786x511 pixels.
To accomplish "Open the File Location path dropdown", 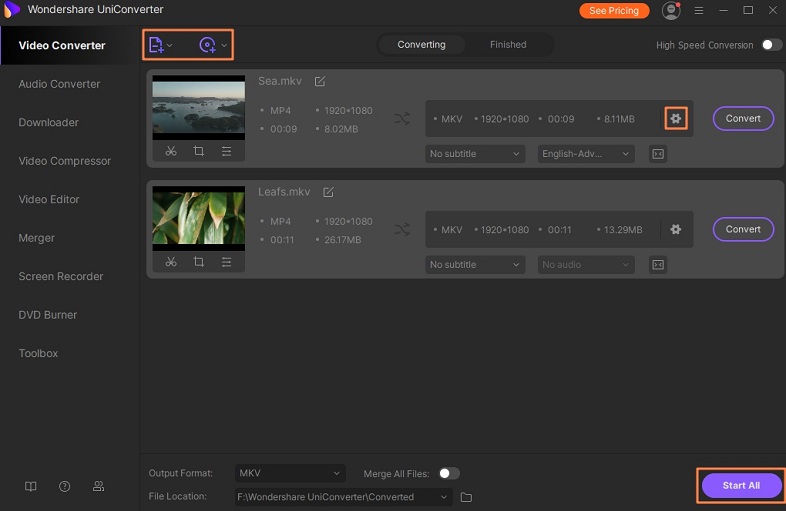I will click(x=344, y=497).
